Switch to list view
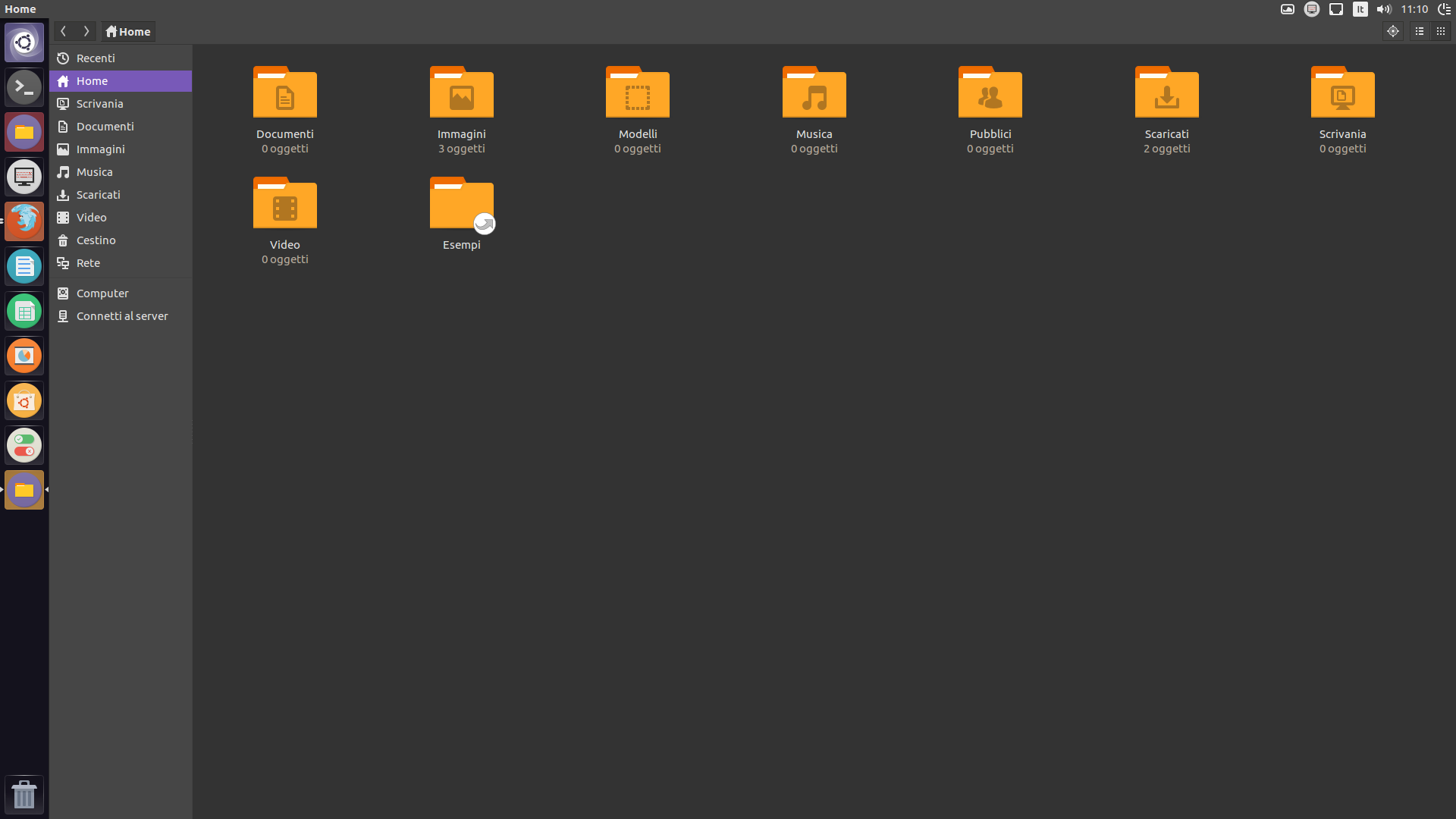The height and width of the screenshot is (819, 1456). tap(1419, 31)
